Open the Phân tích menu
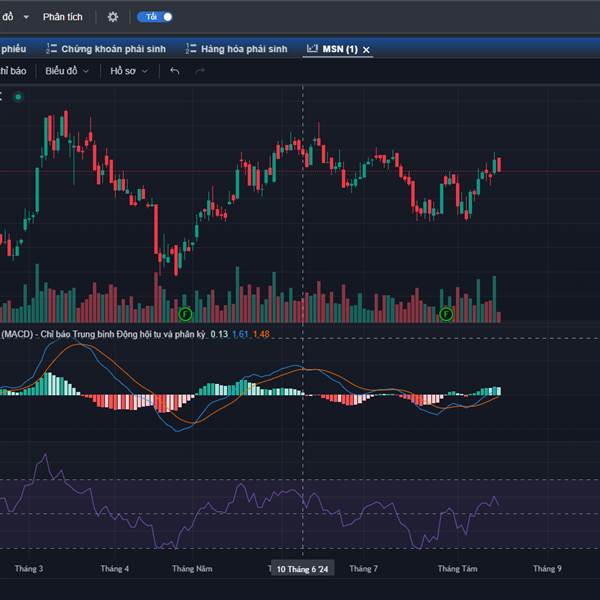This screenshot has width=600, height=600. click(x=63, y=17)
